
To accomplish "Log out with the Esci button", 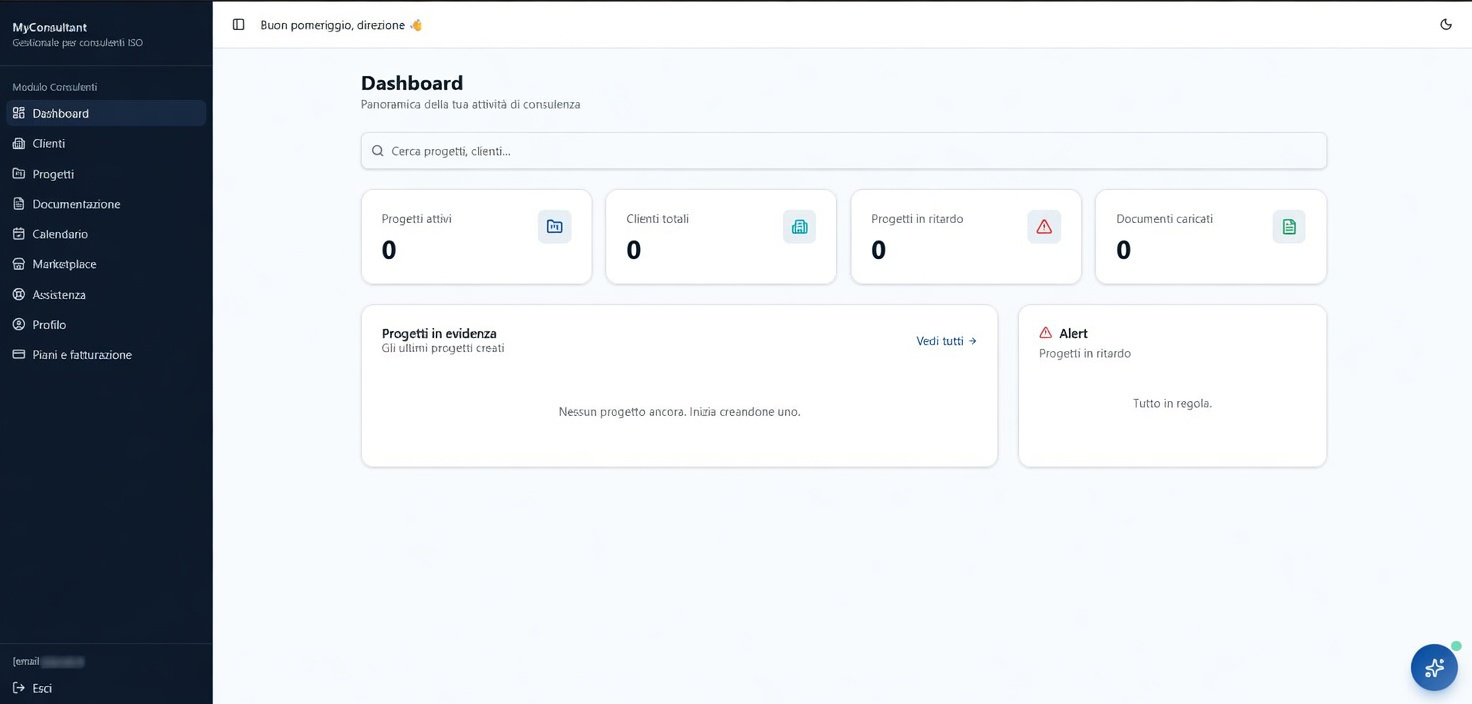I will pyautogui.click(x=106, y=688).
